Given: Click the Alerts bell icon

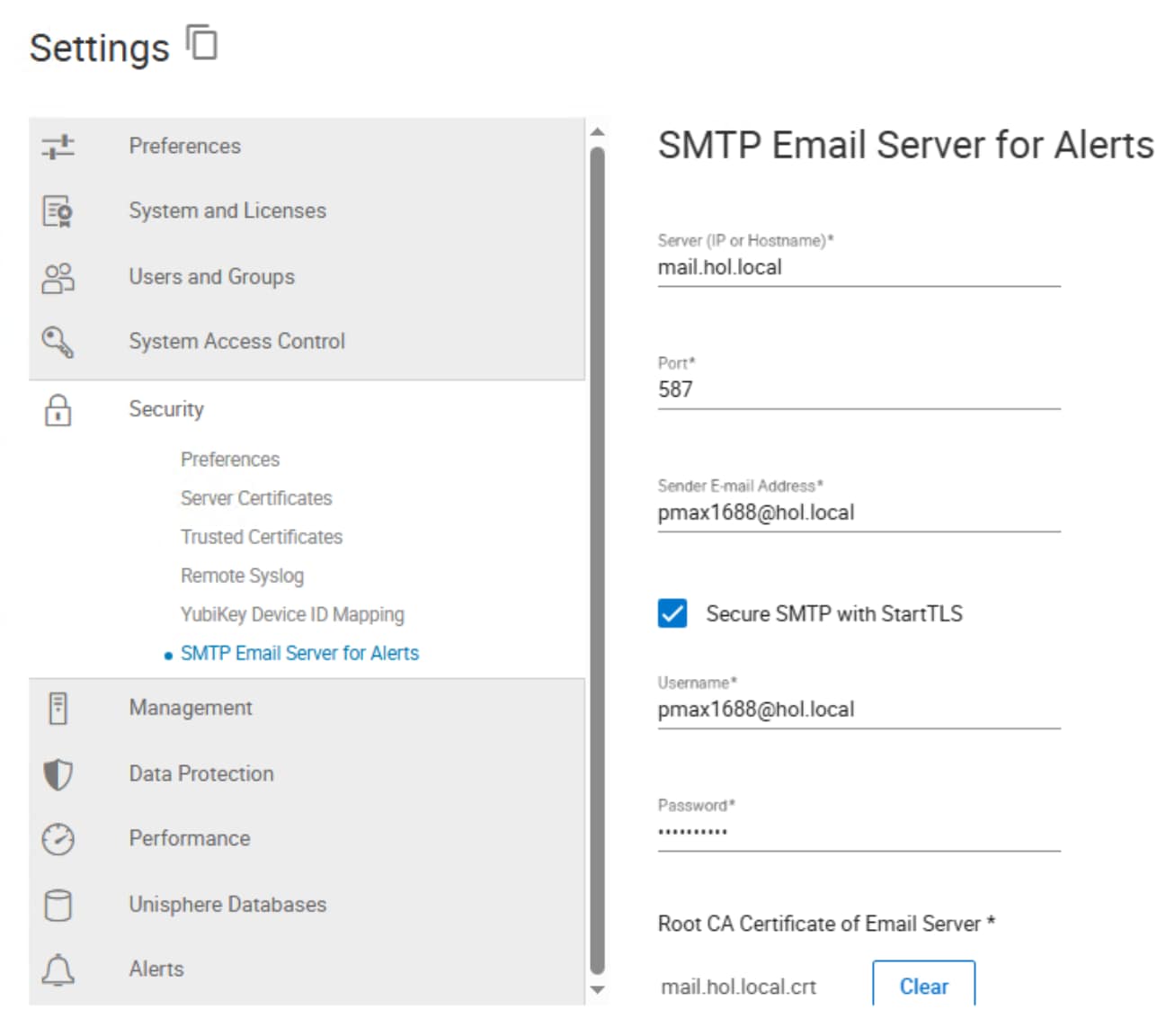Looking at the screenshot, I should 58,970.
